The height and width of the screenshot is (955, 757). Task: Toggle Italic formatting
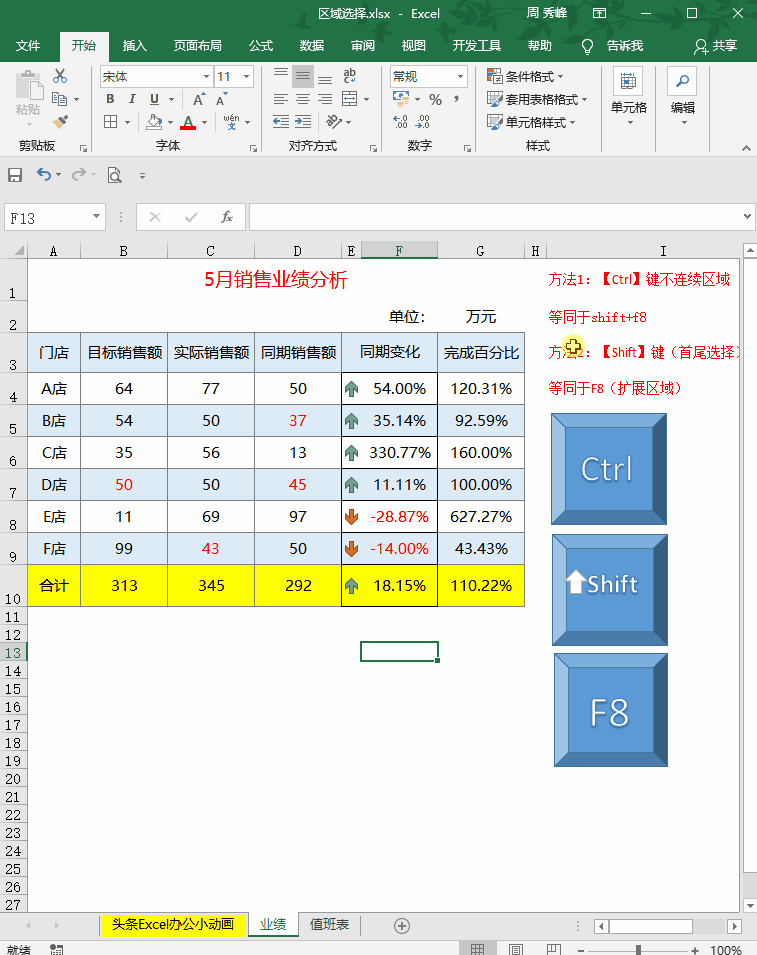pos(132,99)
